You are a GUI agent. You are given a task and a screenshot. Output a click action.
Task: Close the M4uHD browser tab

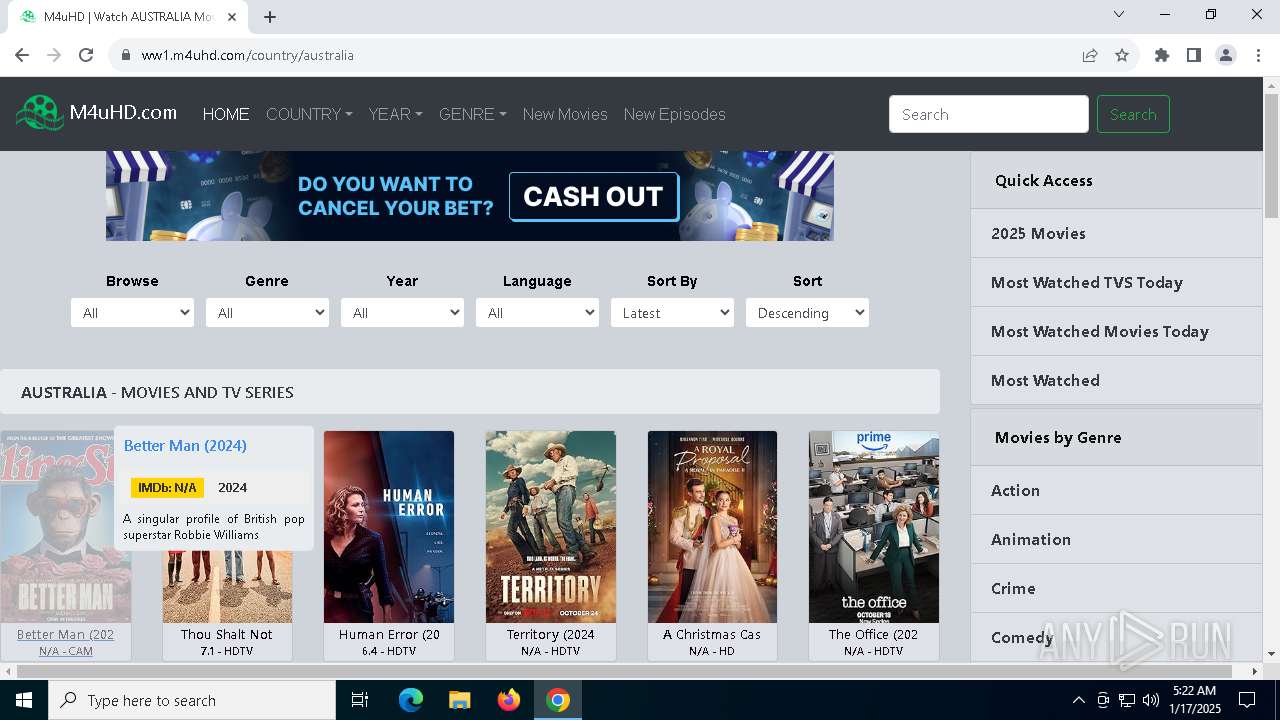pyautogui.click(x=232, y=17)
